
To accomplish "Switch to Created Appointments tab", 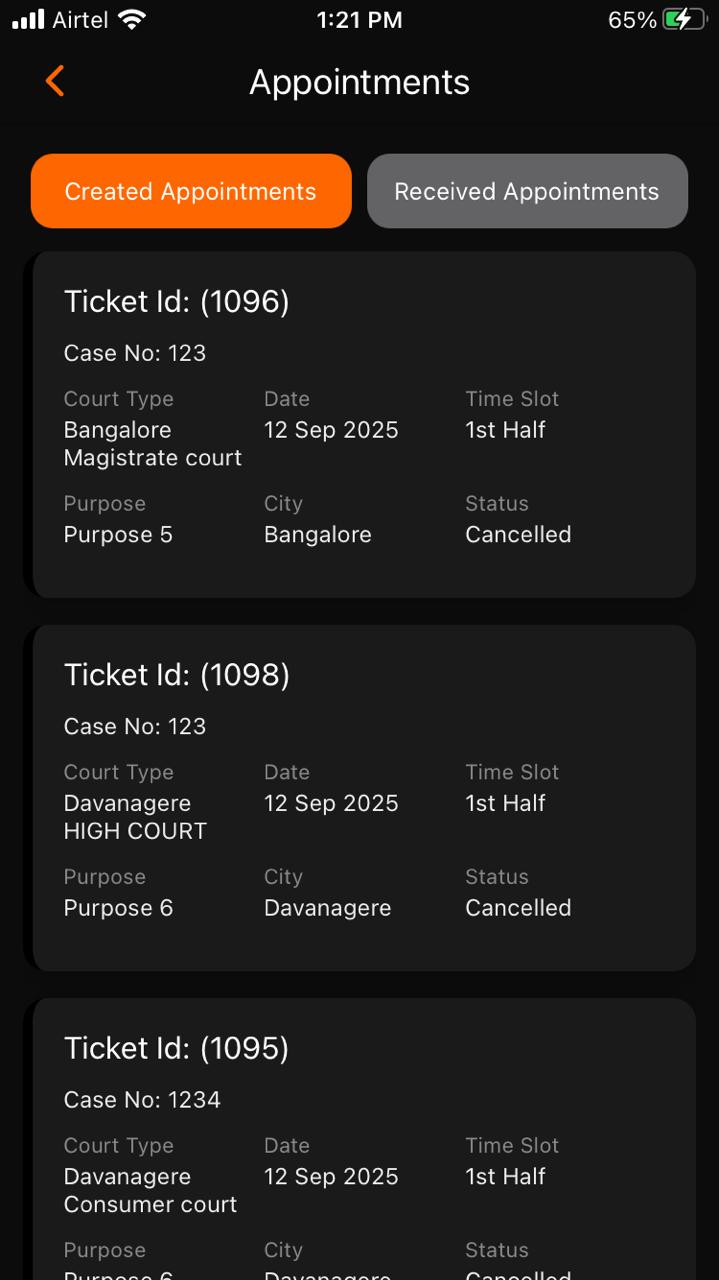I will click(191, 191).
